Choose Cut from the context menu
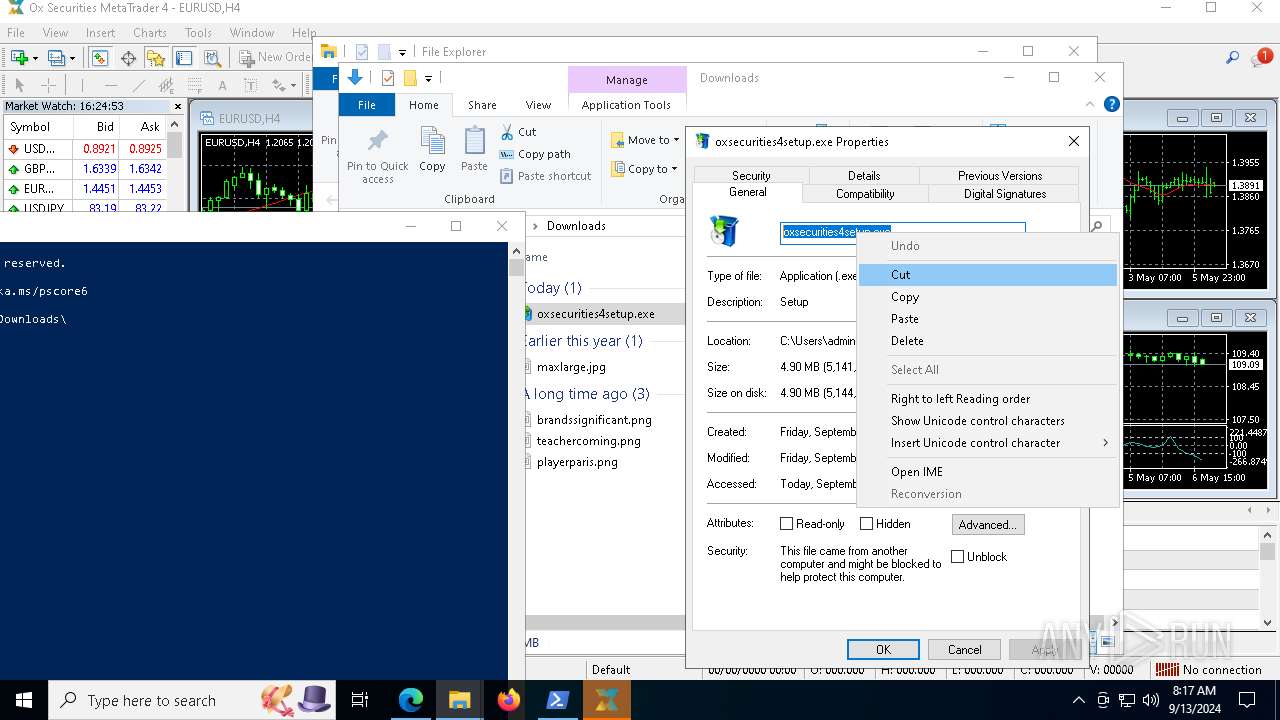The image size is (1280, 720). coord(988,275)
